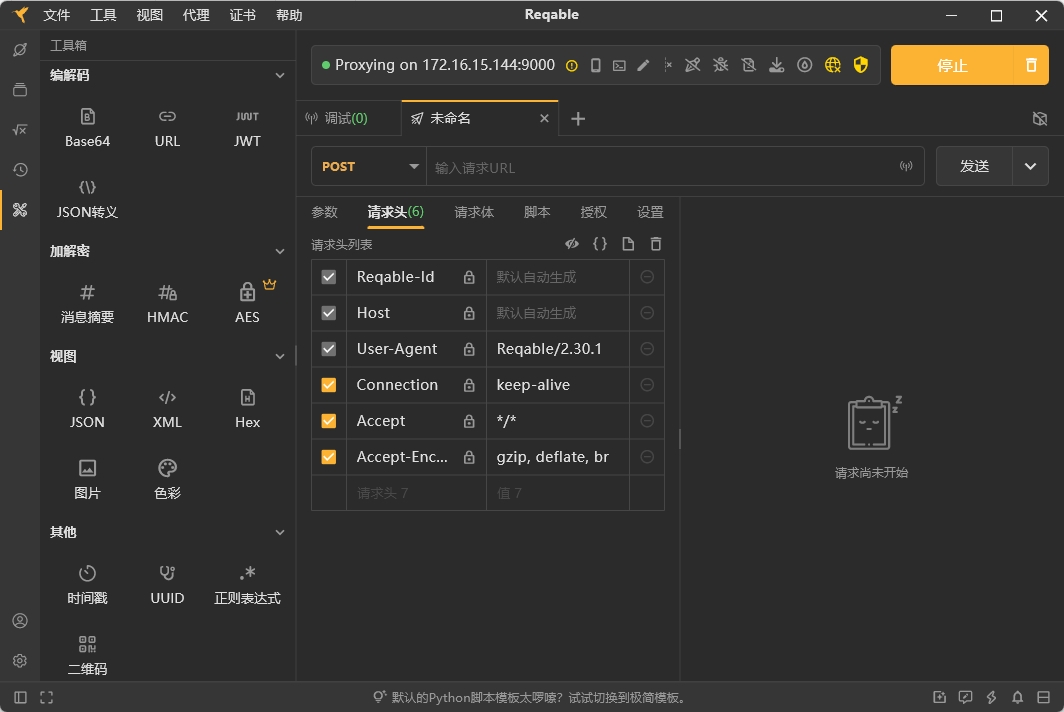Click the download icon in proxy bar
Viewport: 1064px width, 712px height.
click(776, 65)
